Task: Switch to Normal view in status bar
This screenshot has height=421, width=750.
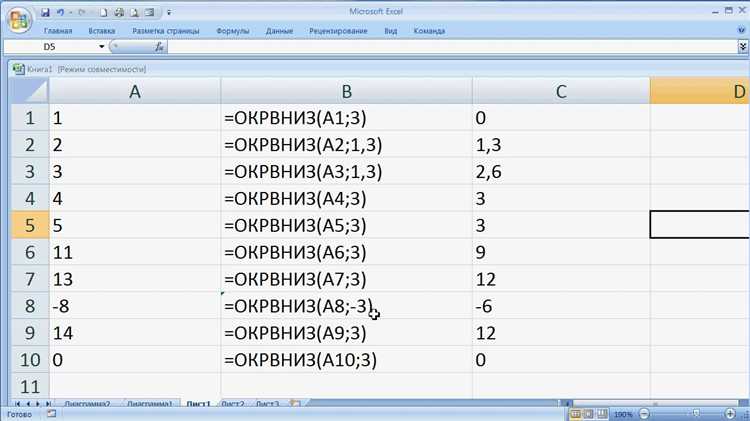Action: 575,414
